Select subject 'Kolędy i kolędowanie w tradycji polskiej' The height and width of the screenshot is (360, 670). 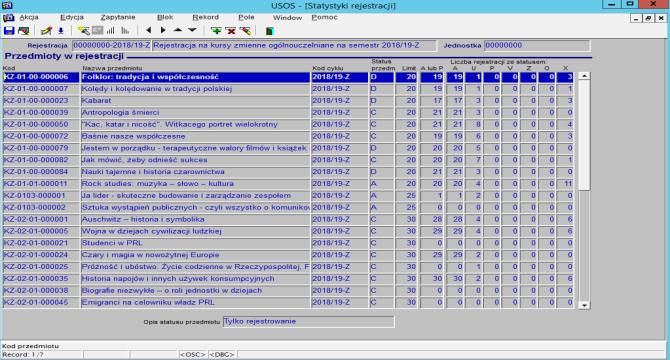[x=195, y=89]
